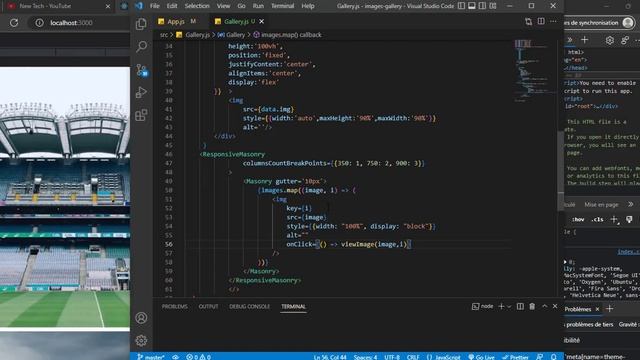
Task: Open notifications bell in status bar
Action: [x=553, y=356]
